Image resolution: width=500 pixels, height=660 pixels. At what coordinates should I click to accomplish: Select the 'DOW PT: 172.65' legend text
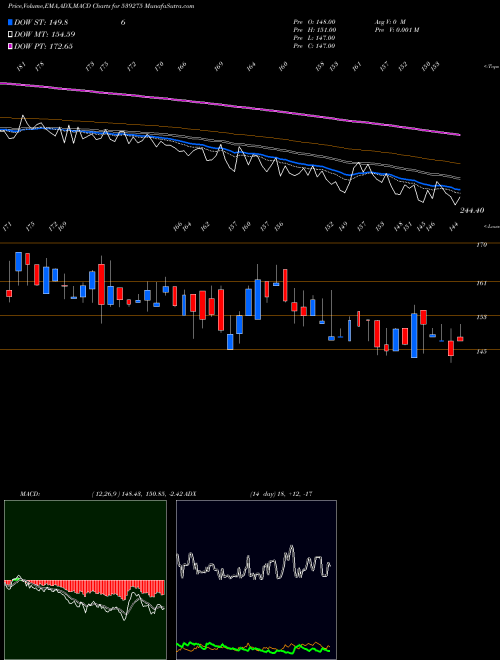point(43,46)
